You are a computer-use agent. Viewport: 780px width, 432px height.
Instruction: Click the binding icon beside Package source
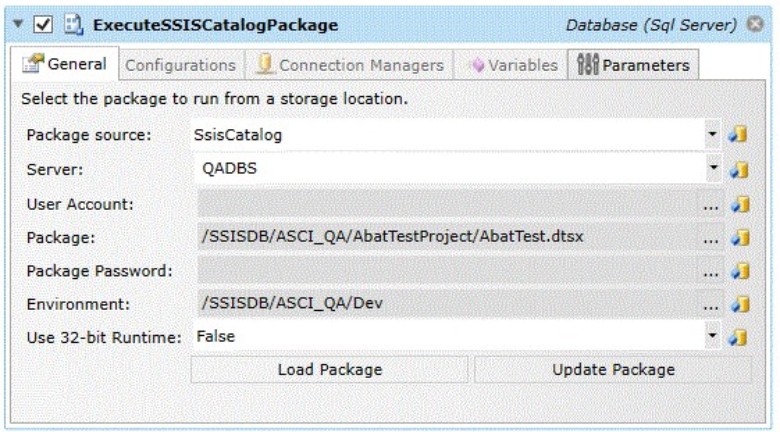point(738,134)
